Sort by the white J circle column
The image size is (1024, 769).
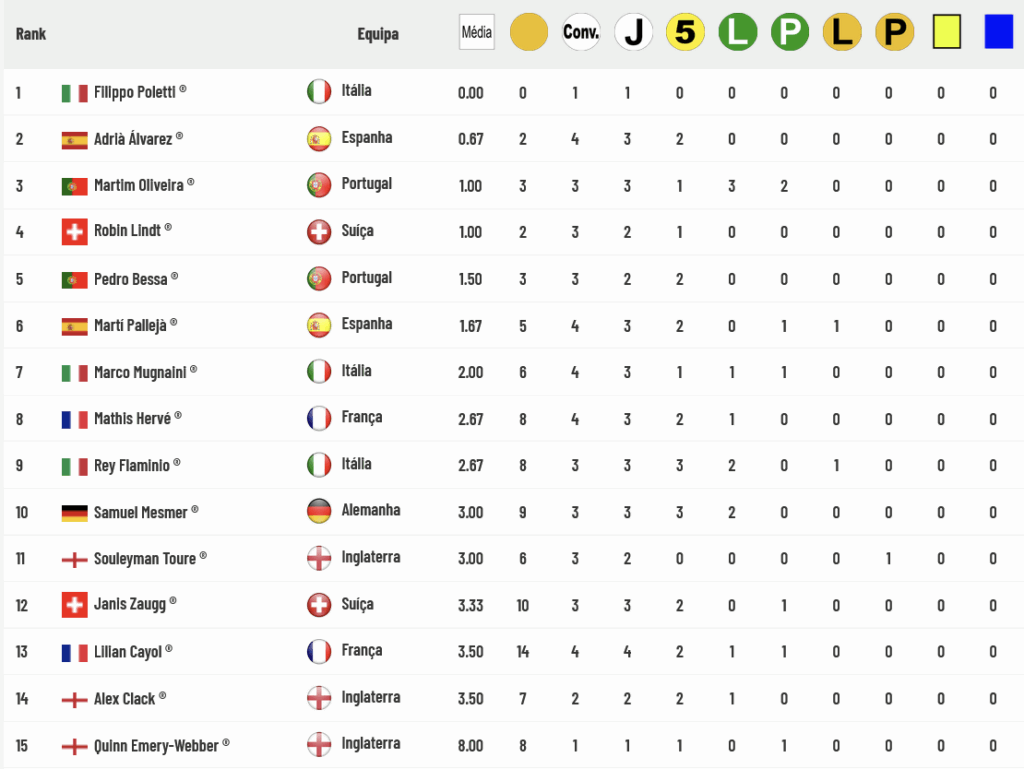point(633,32)
